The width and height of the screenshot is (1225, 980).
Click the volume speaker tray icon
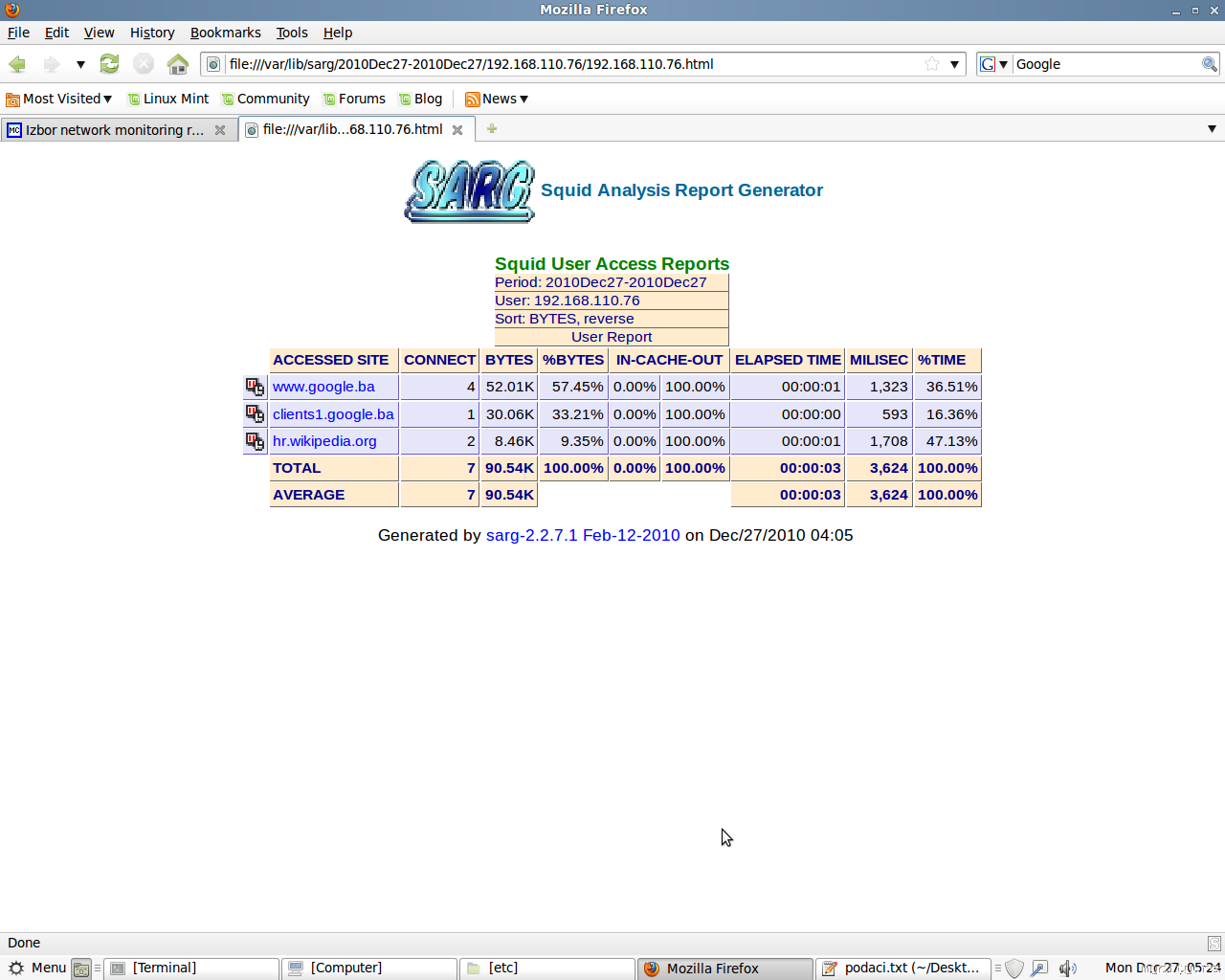(x=1068, y=969)
